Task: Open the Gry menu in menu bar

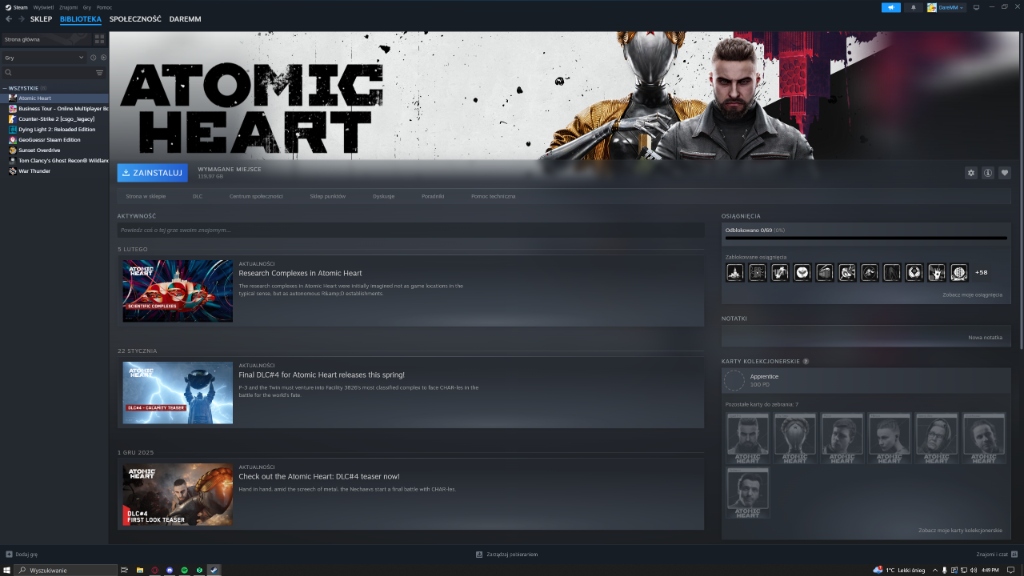Action: click(87, 7)
